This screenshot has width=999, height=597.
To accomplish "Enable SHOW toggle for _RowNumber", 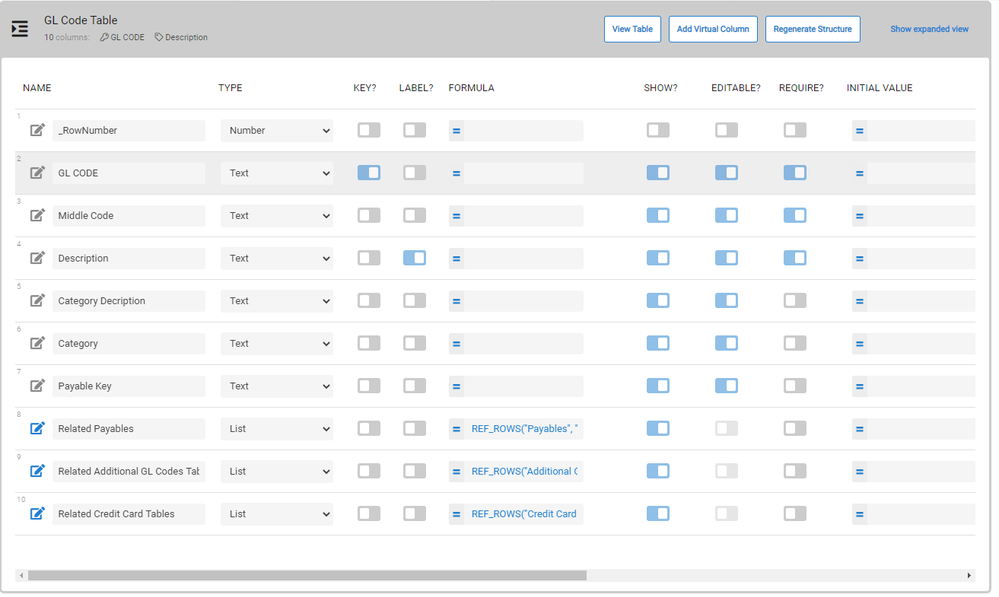I will 658,130.
